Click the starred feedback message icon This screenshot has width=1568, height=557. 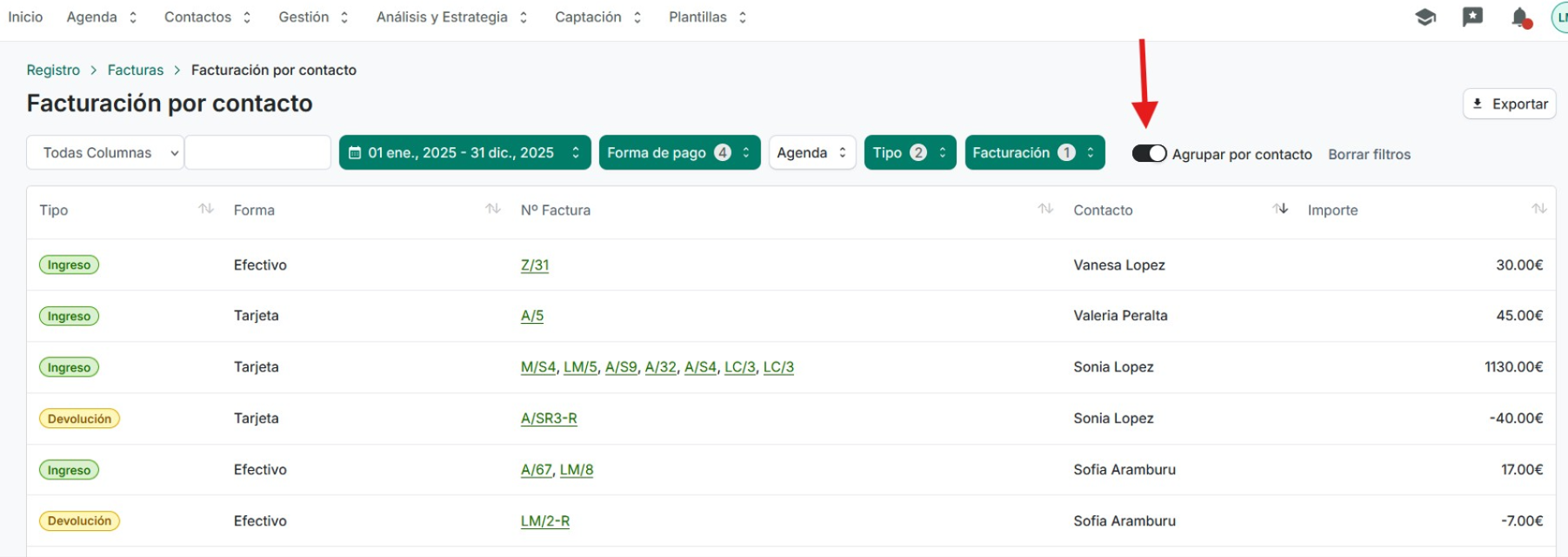tap(1472, 17)
